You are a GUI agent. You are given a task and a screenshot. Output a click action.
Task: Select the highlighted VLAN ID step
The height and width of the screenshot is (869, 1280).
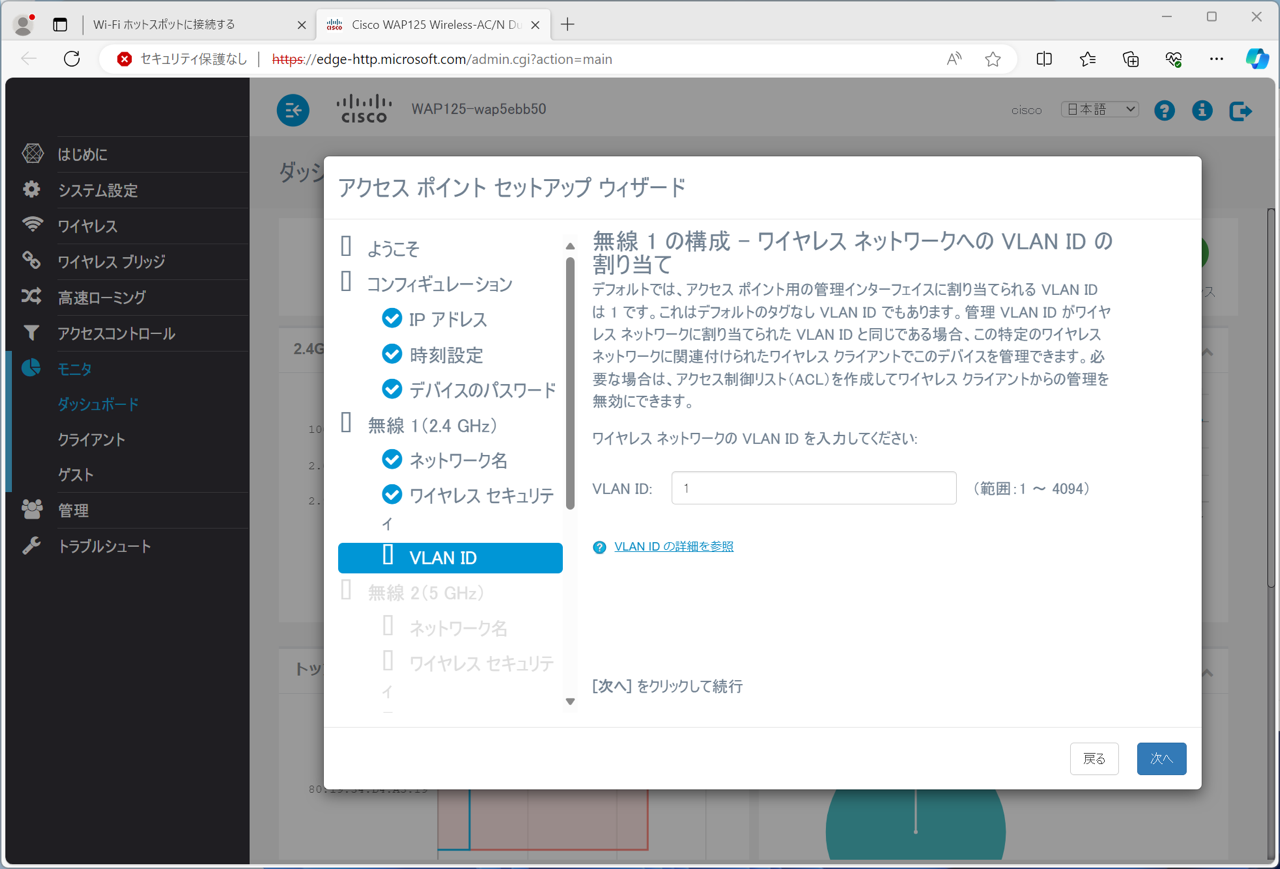(x=450, y=558)
